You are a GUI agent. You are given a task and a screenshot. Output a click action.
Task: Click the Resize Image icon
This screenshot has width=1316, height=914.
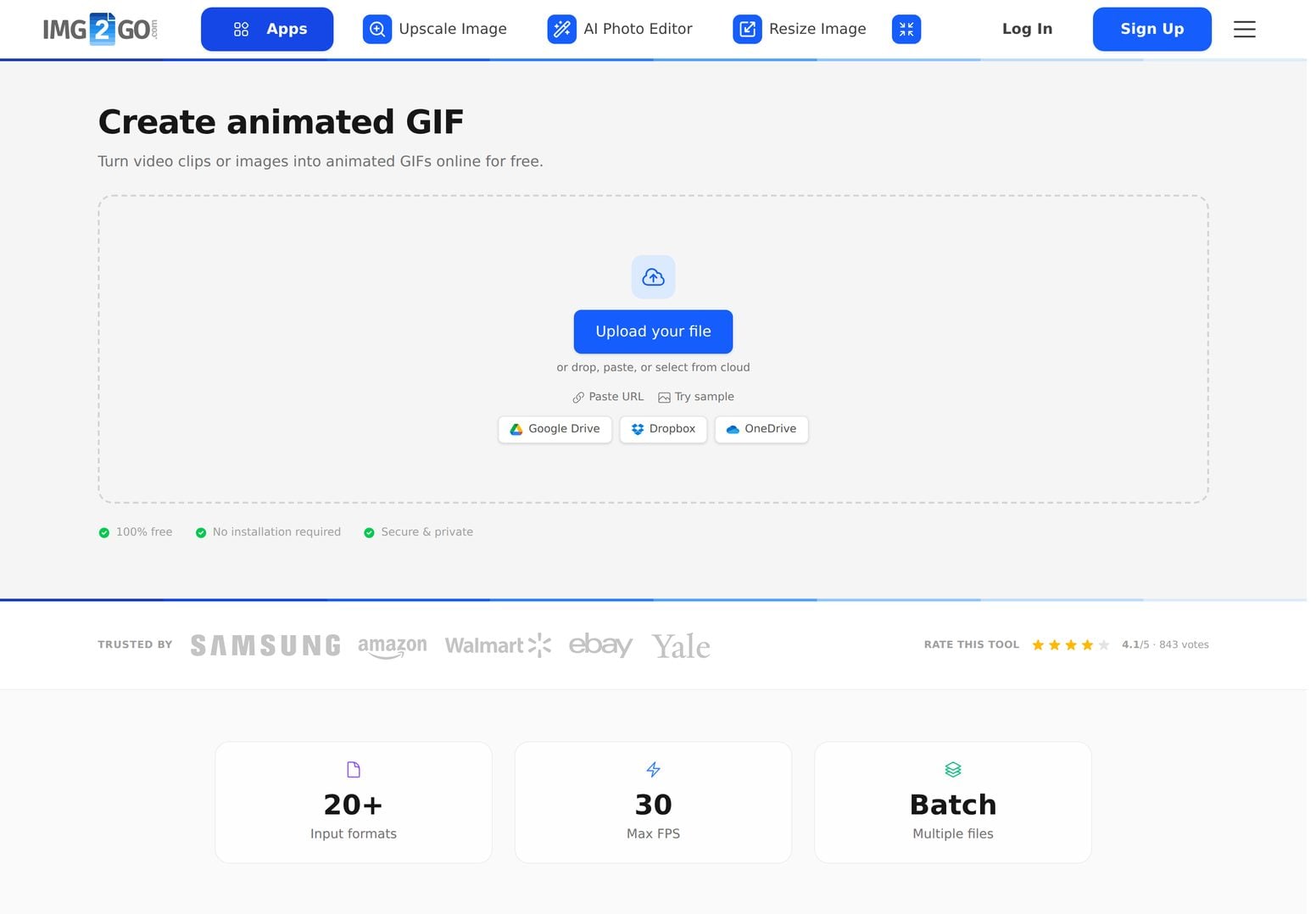(747, 29)
